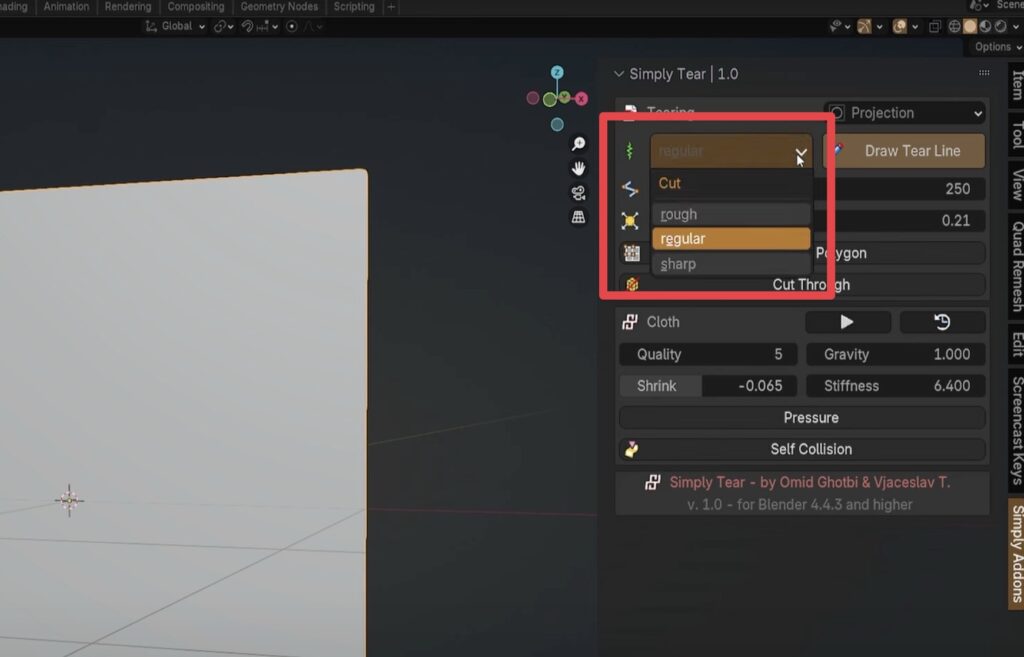Viewport: 1024px width, 657px height.
Task: Close the open tear style dropdown field
Action: [731, 151]
